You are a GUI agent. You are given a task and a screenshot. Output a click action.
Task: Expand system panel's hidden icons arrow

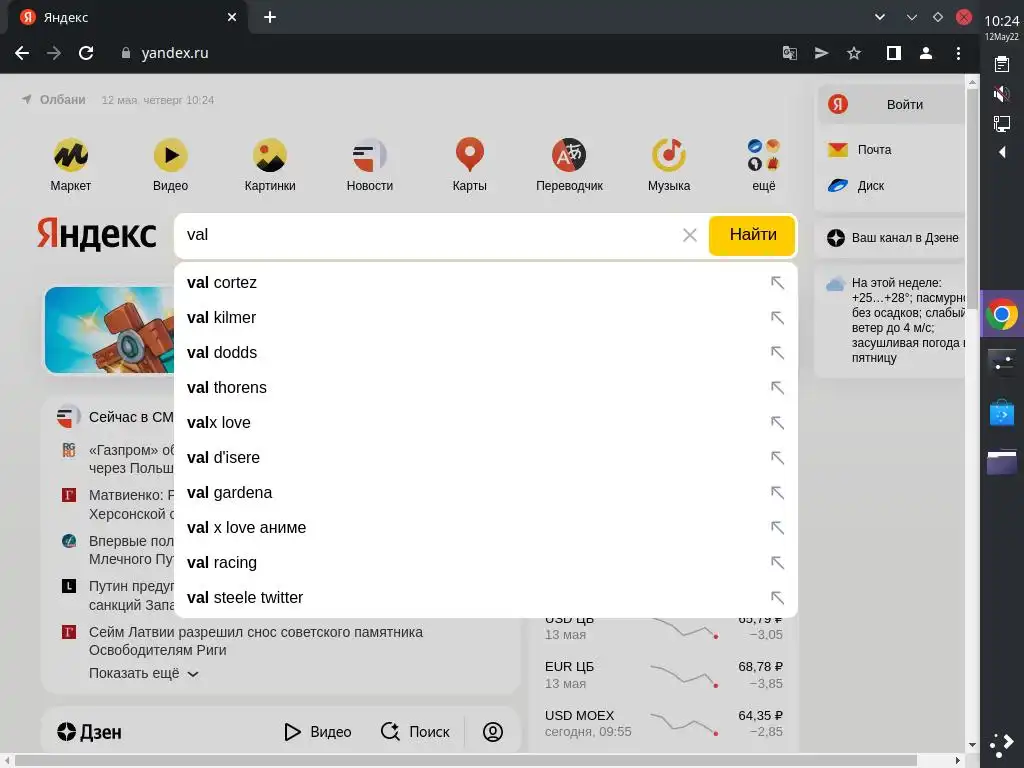pos(1002,152)
